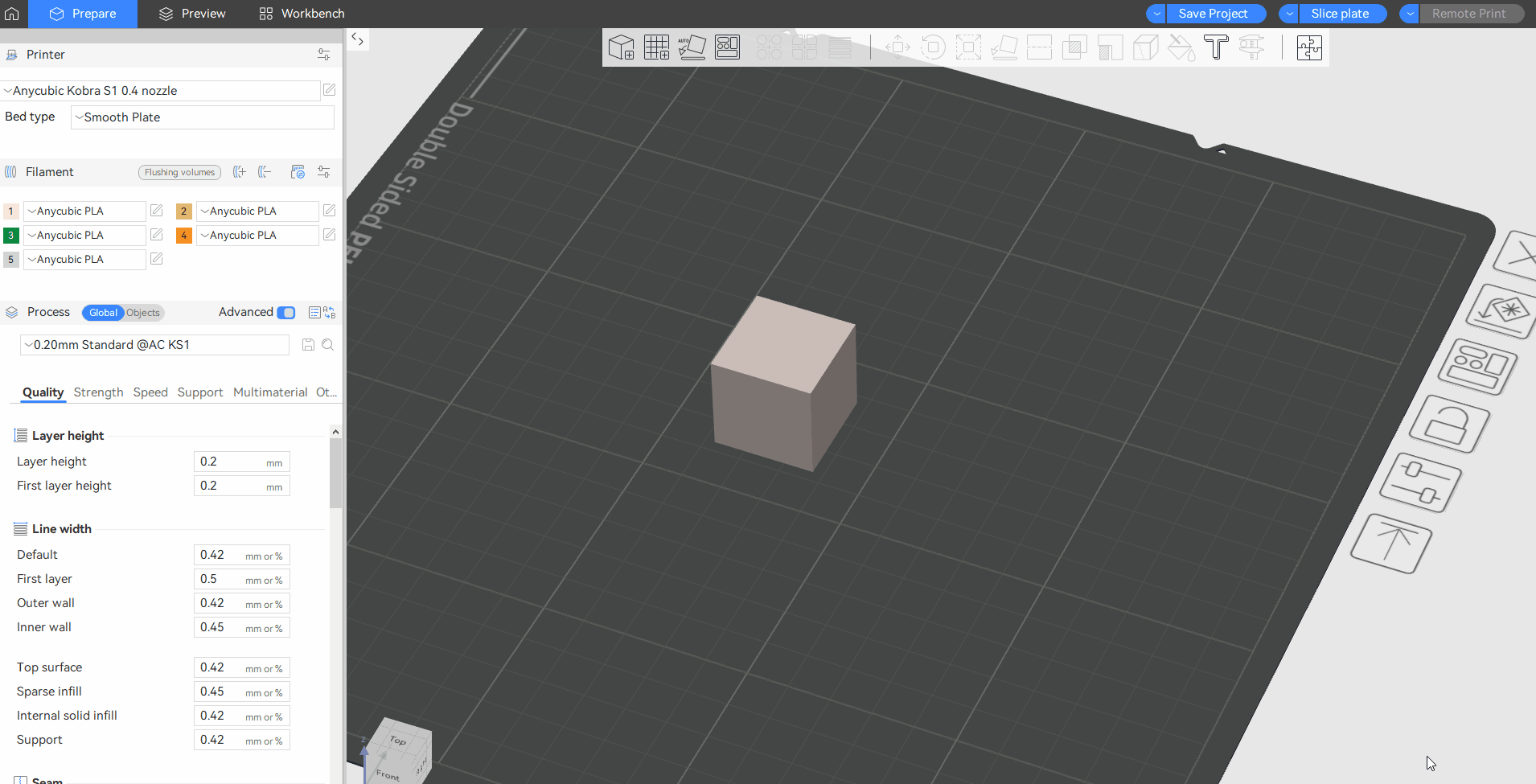Click the Home icon
1536x784 pixels.
[12, 14]
